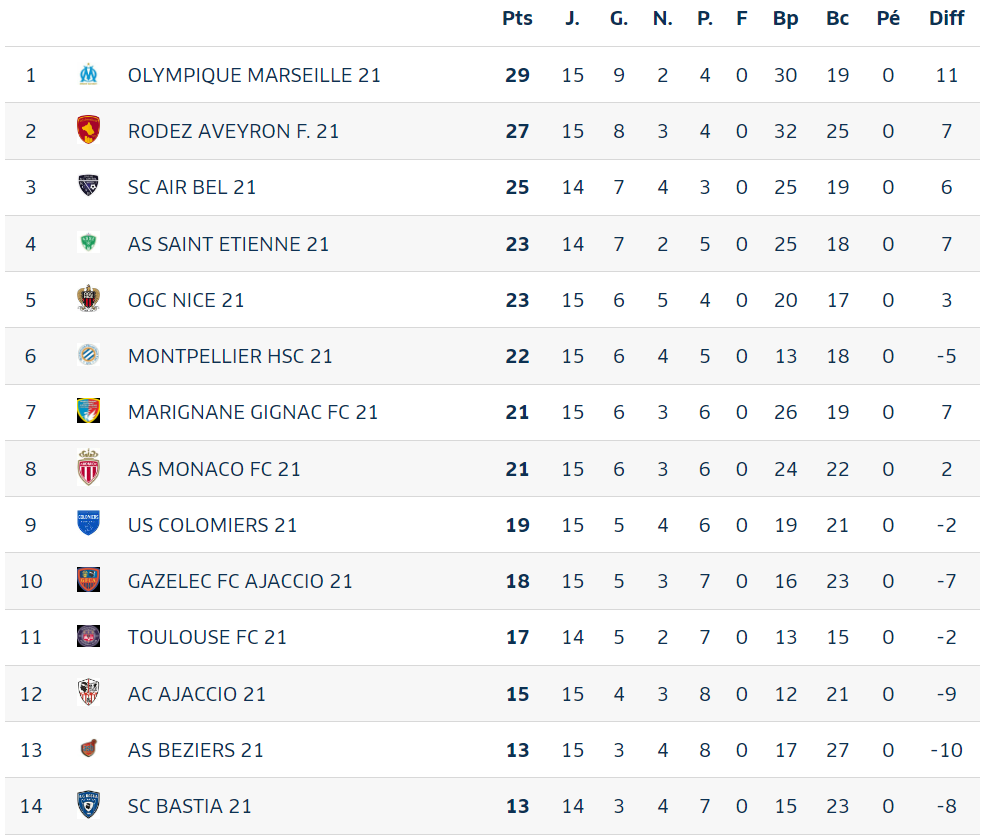The height and width of the screenshot is (835, 987).
Task: Click the Diff column header
Action: point(946,18)
